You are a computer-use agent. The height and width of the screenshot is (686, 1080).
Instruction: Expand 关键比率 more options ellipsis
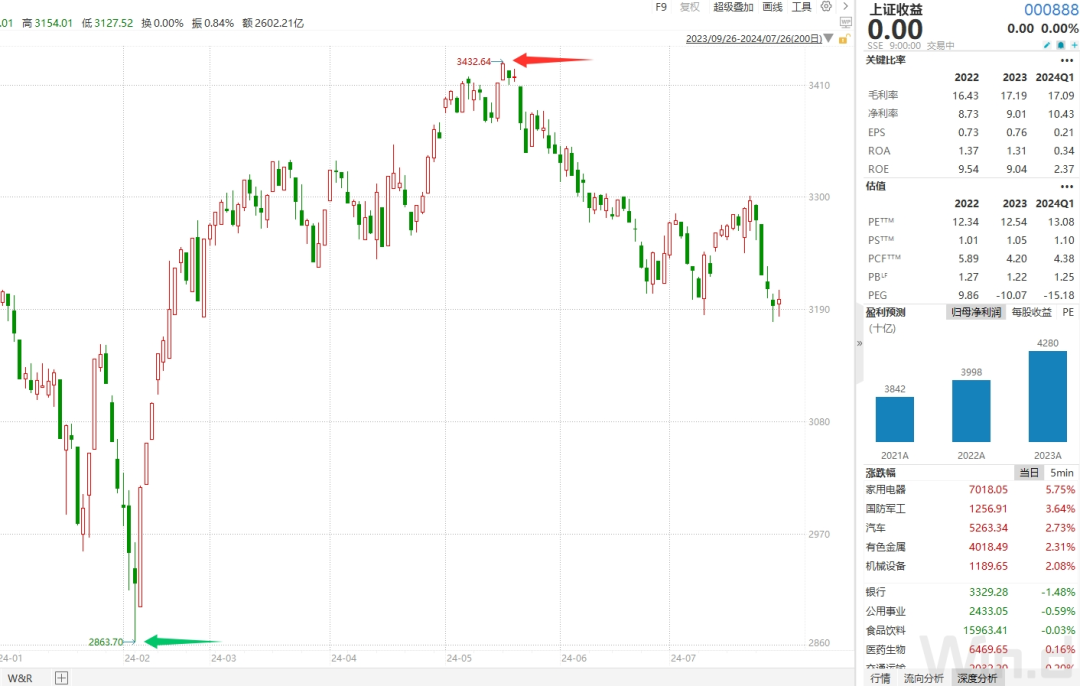pos(1066,60)
